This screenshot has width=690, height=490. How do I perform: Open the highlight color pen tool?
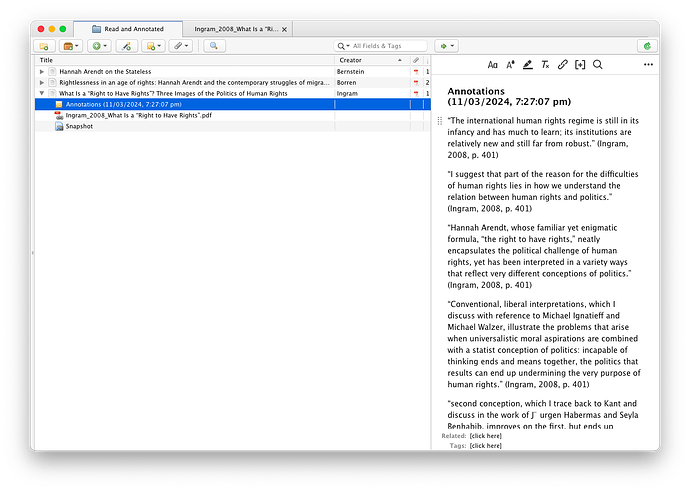coord(528,65)
